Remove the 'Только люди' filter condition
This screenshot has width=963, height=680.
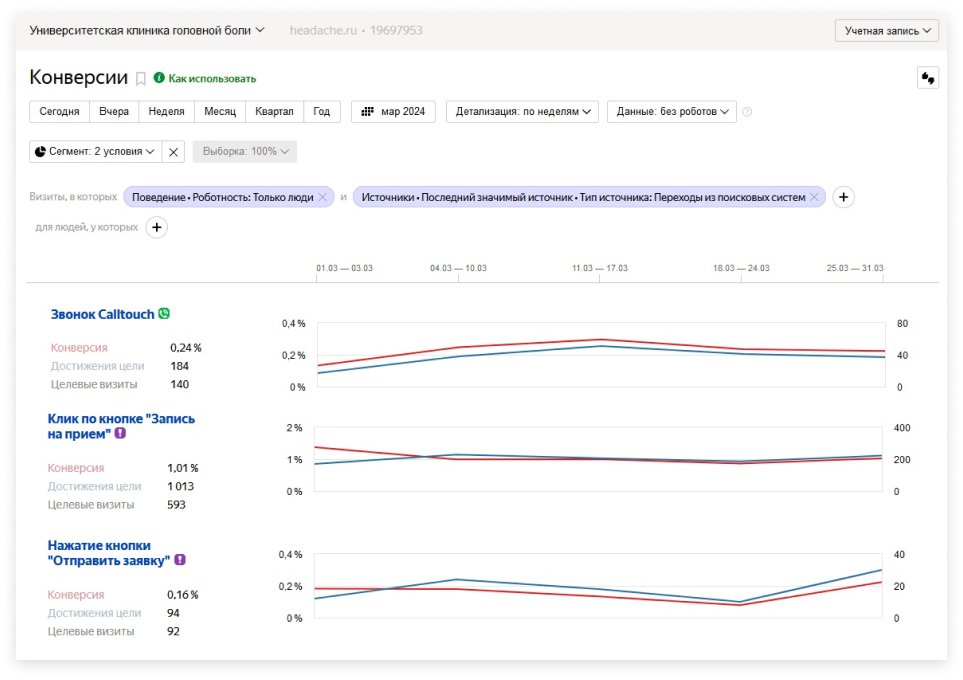322,197
